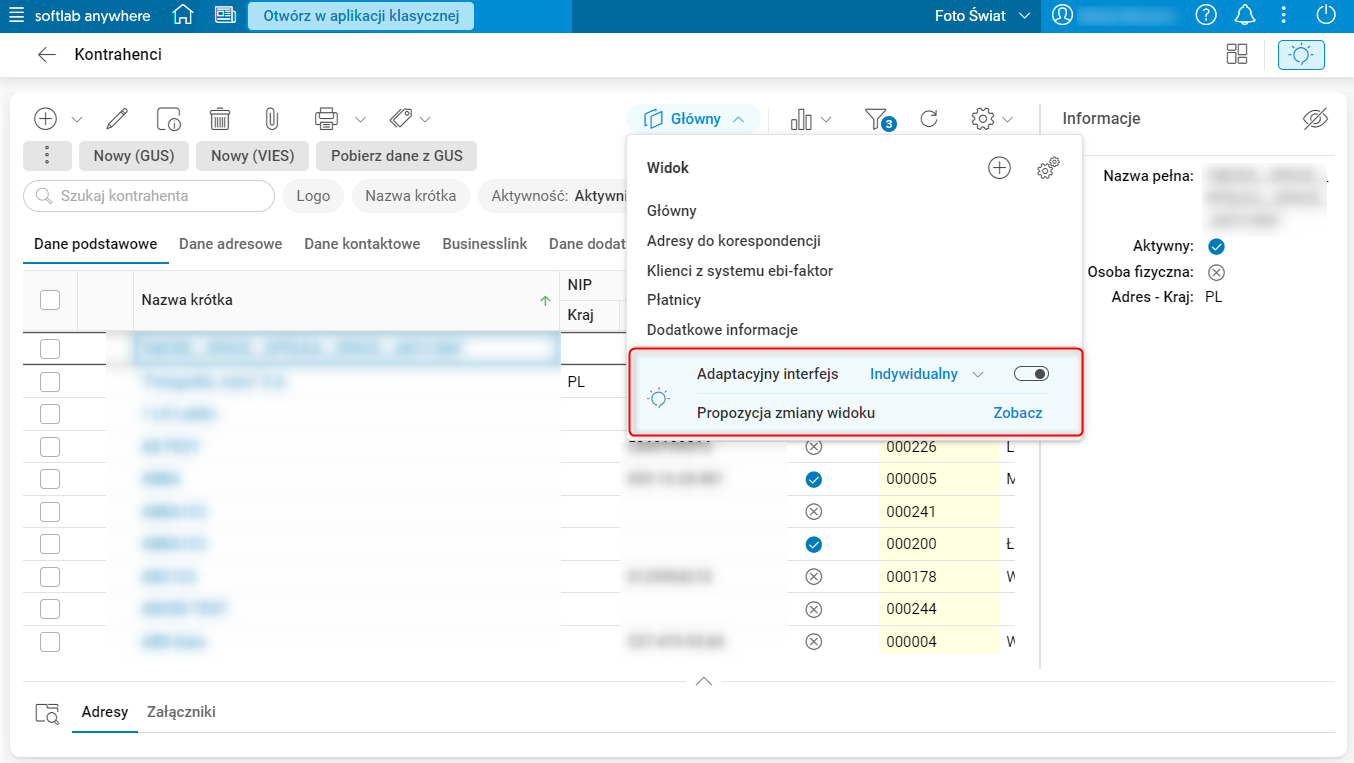
Task: Open the Indywidualny dropdown
Action: click(x=926, y=374)
